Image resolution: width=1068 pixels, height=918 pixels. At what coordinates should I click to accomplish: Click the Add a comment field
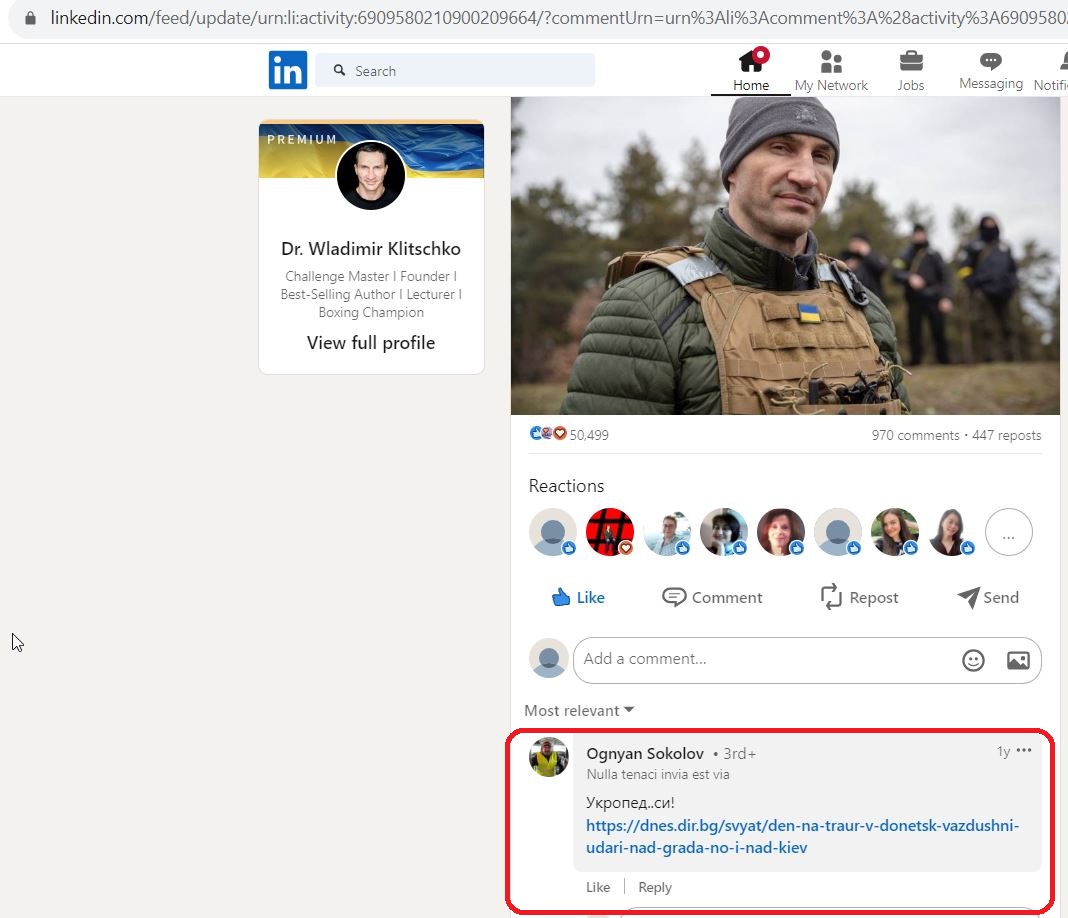coord(807,660)
